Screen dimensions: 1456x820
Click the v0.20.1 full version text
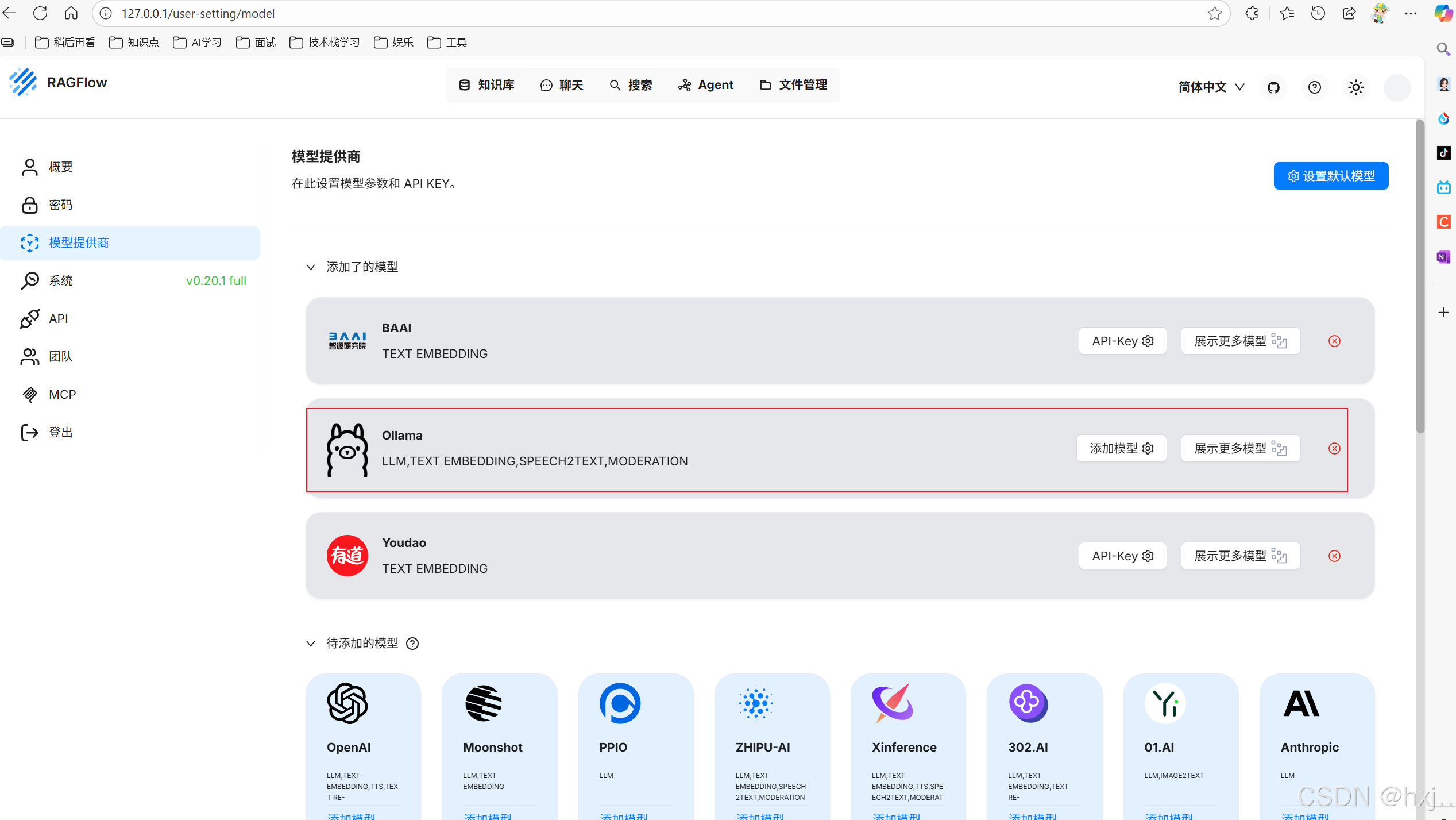point(216,280)
